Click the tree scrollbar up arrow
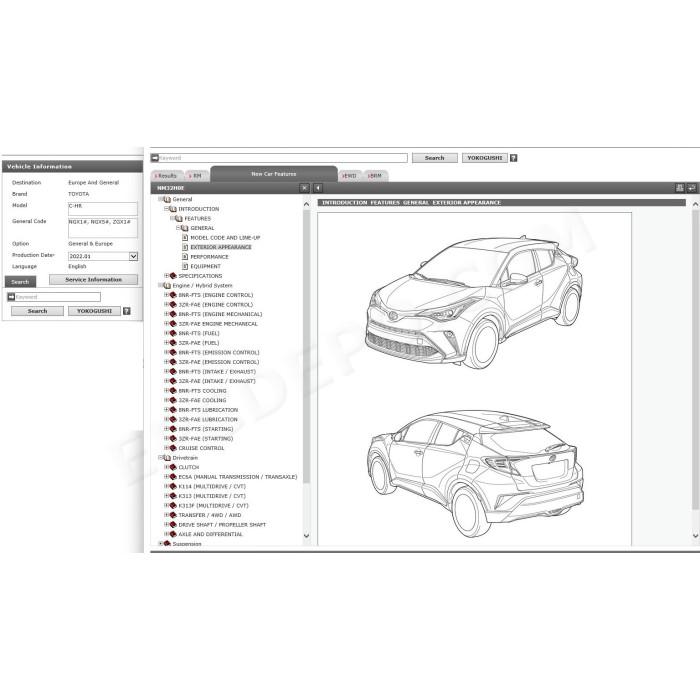The height and width of the screenshot is (700, 700). (x=306, y=204)
